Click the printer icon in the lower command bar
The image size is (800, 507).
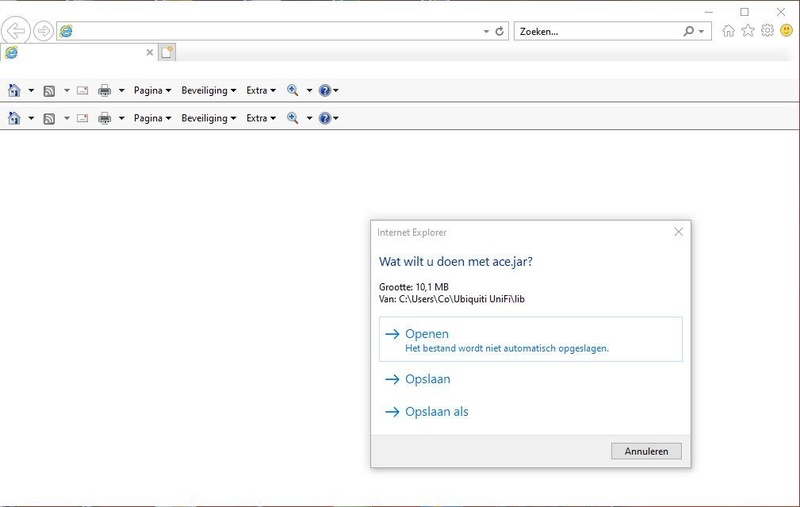104,118
